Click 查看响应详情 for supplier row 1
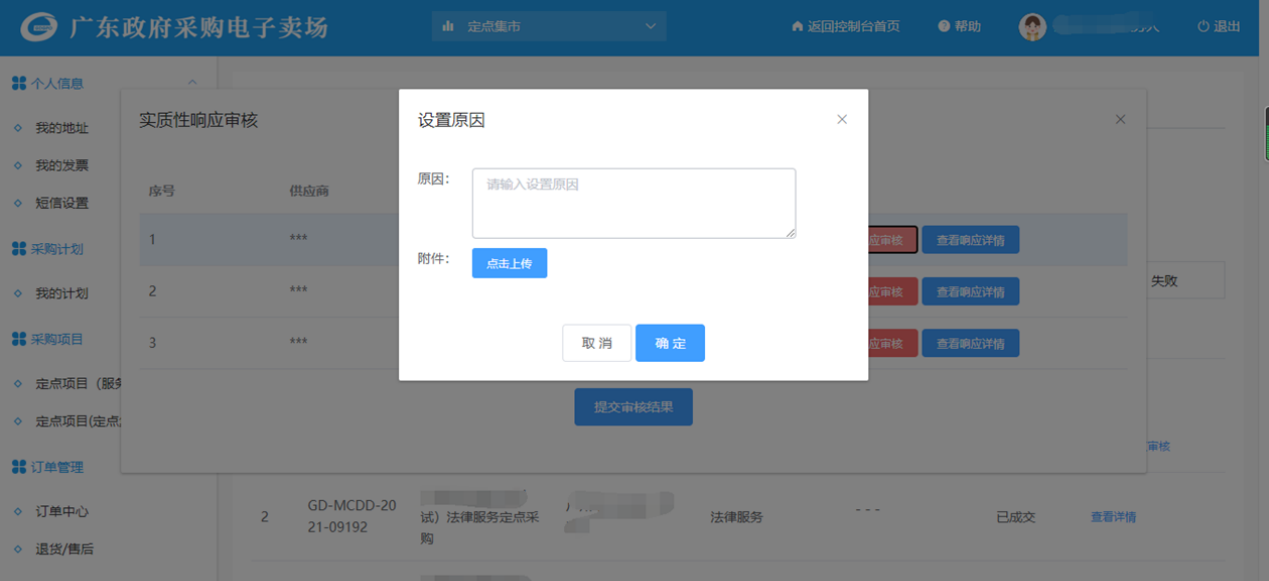Screen dimensions: 1269x581 (970, 240)
